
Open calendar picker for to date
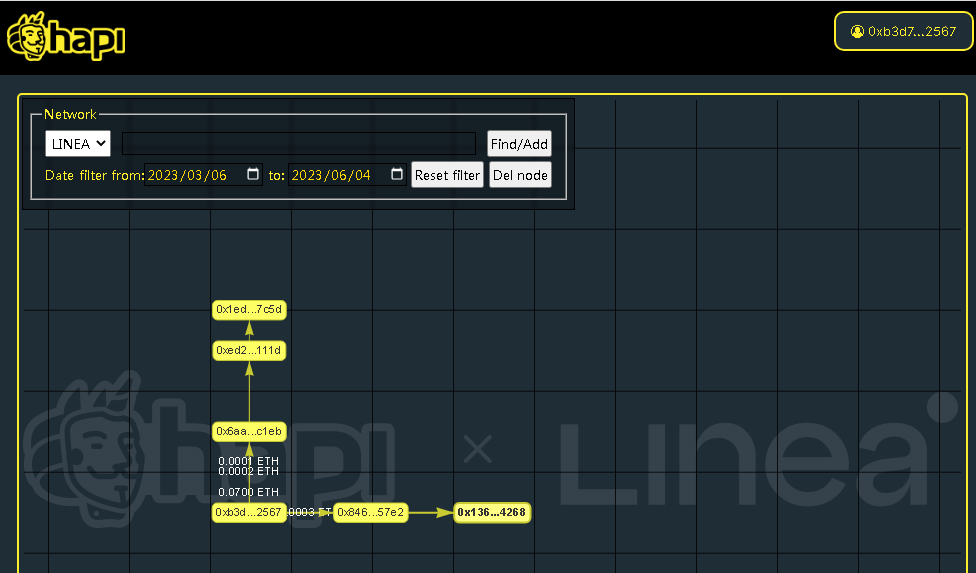(x=396, y=174)
